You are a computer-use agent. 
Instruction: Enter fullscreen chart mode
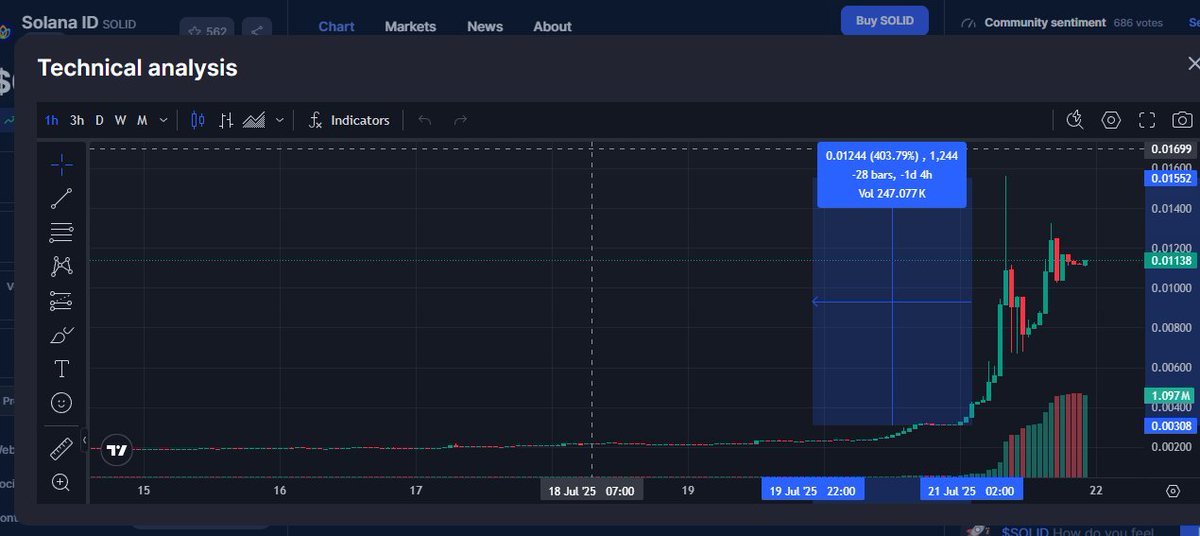1147,120
